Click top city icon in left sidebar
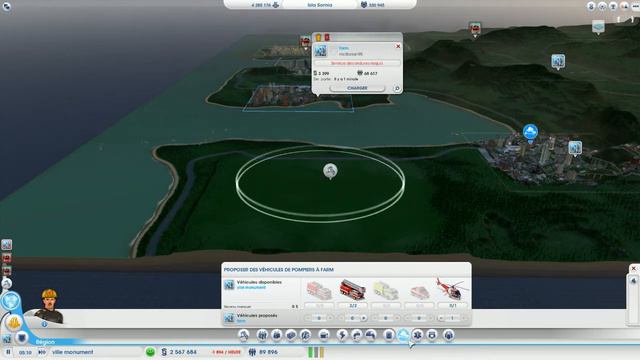 click(x=7, y=244)
